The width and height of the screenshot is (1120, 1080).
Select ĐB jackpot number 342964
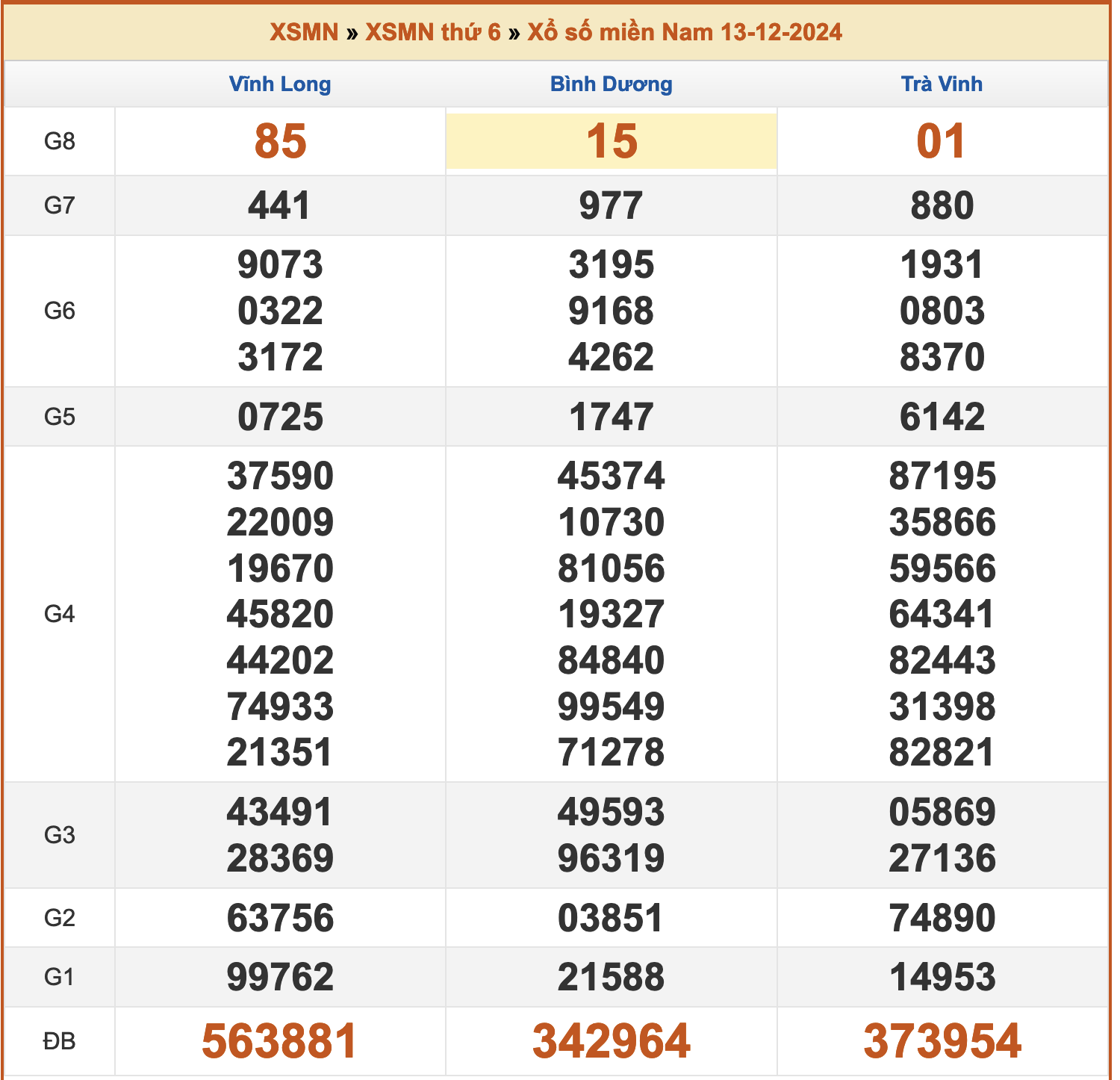coord(612,1041)
